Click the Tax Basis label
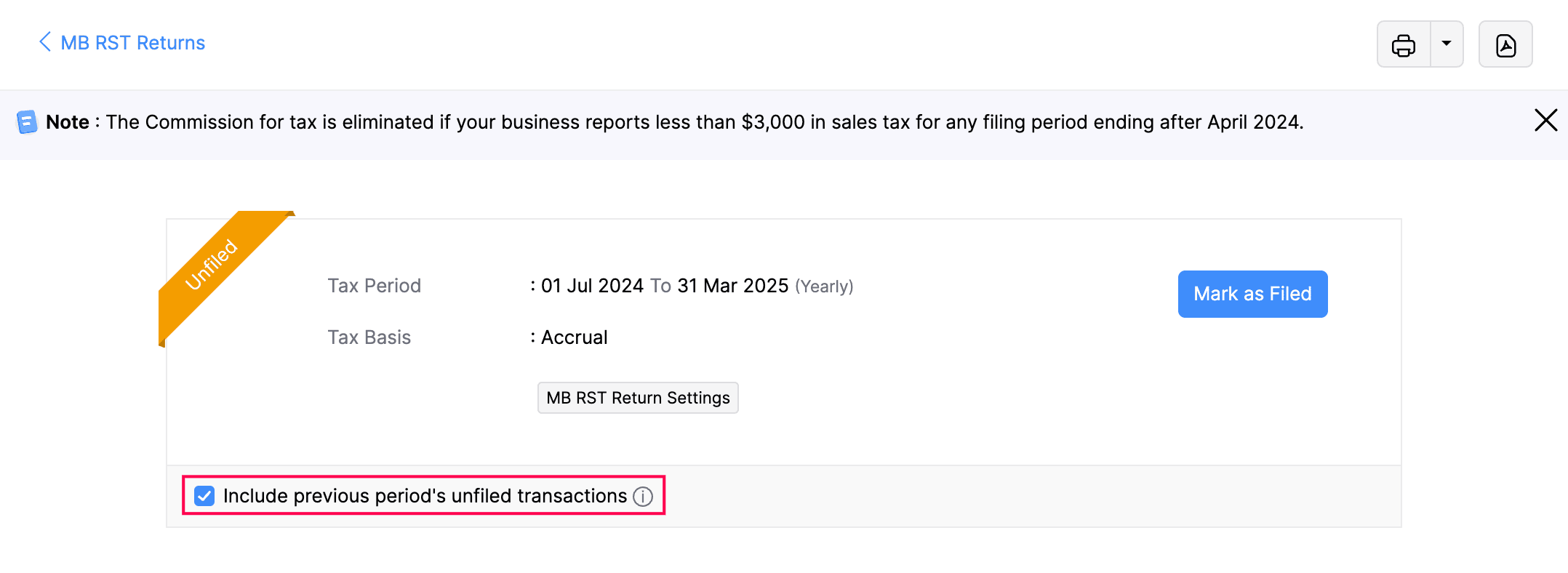 (369, 337)
